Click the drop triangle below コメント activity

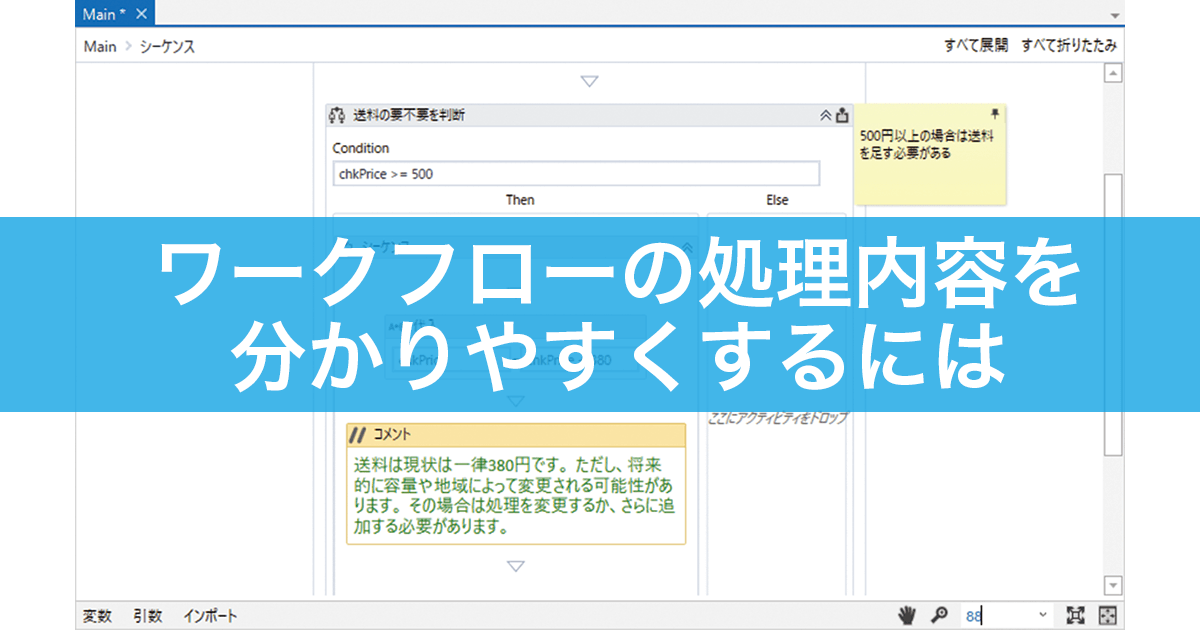click(516, 566)
